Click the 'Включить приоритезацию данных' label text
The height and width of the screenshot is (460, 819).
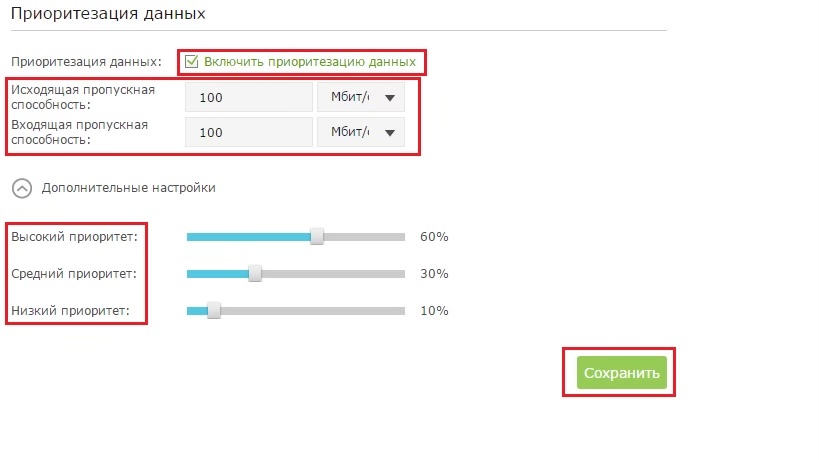[x=309, y=62]
